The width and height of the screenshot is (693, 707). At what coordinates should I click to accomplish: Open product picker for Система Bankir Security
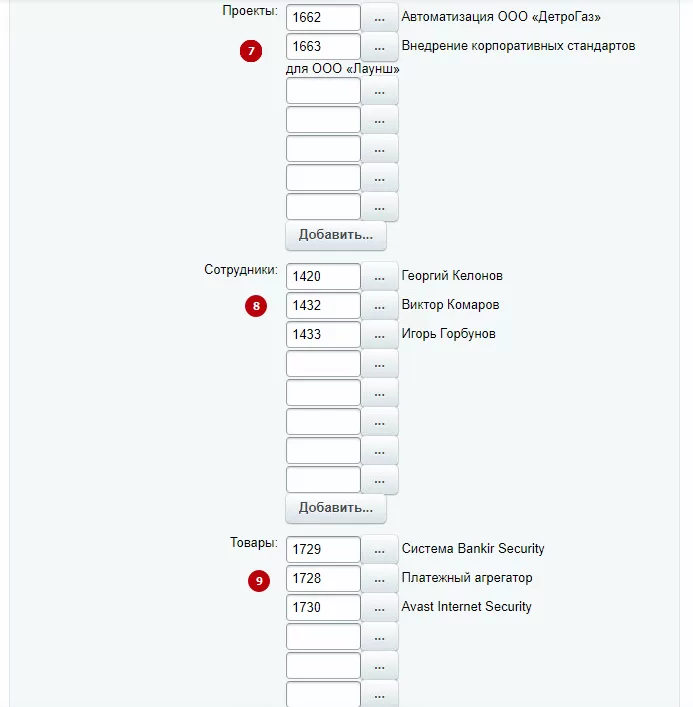tap(380, 550)
